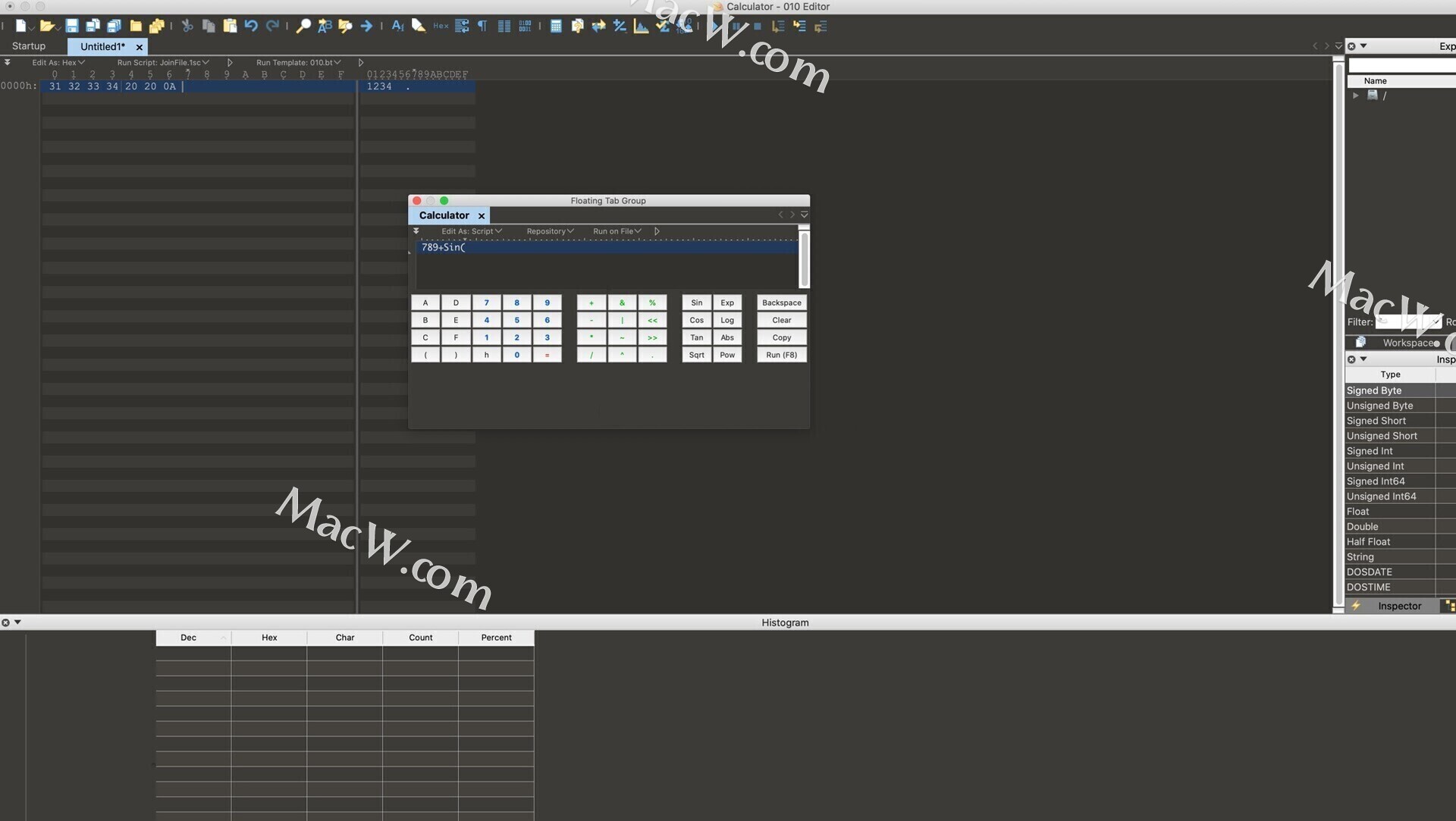The height and width of the screenshot is (821, 1456).
Task: Click the Log calculator button
Action: tap(727, 320)
